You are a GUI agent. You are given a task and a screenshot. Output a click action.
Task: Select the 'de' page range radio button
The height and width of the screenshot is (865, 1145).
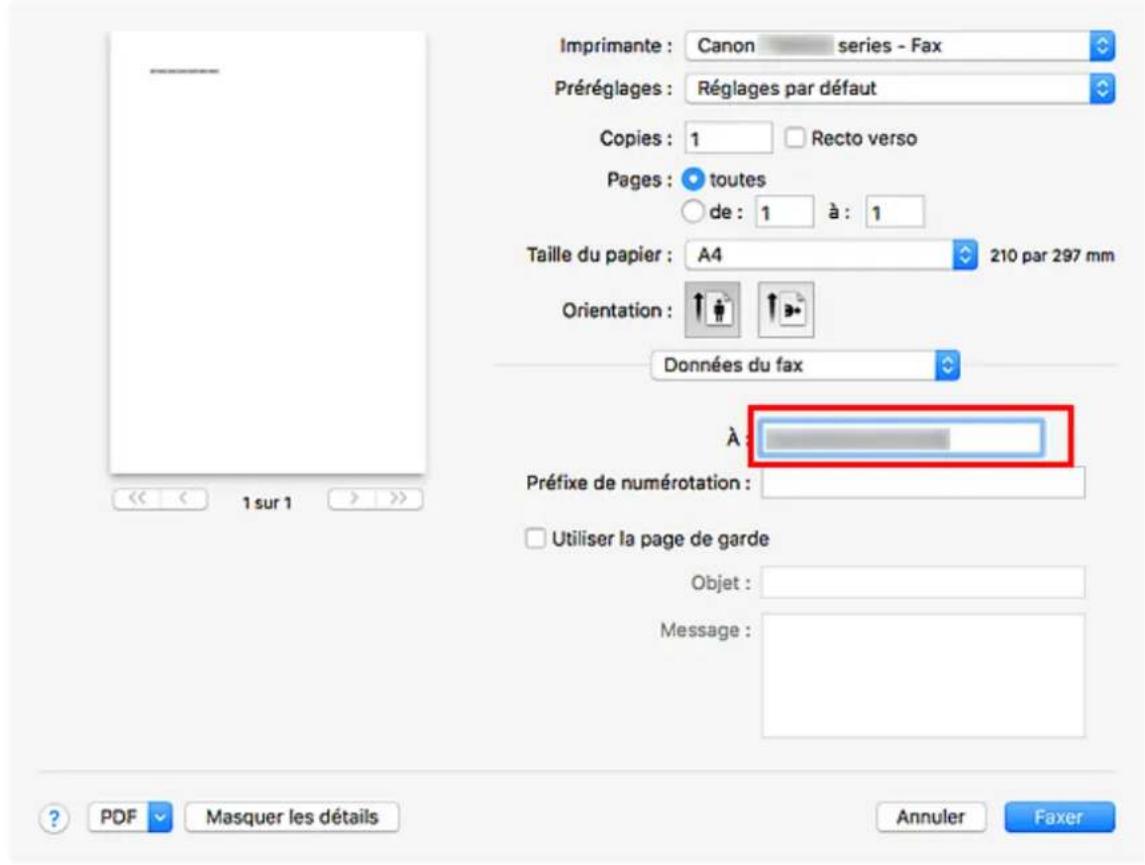pyautogui.click(x=692, y=212)
